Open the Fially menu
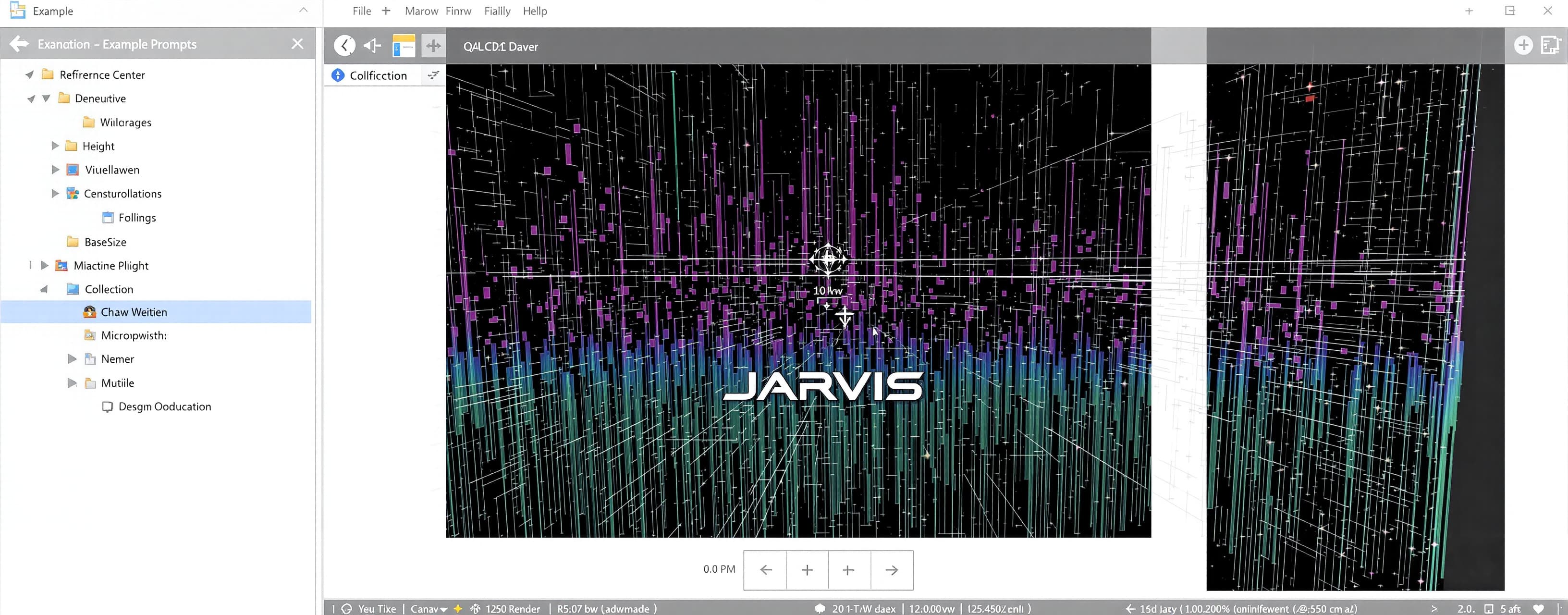This screenshot has height=615, width=1568. [497, 11]
